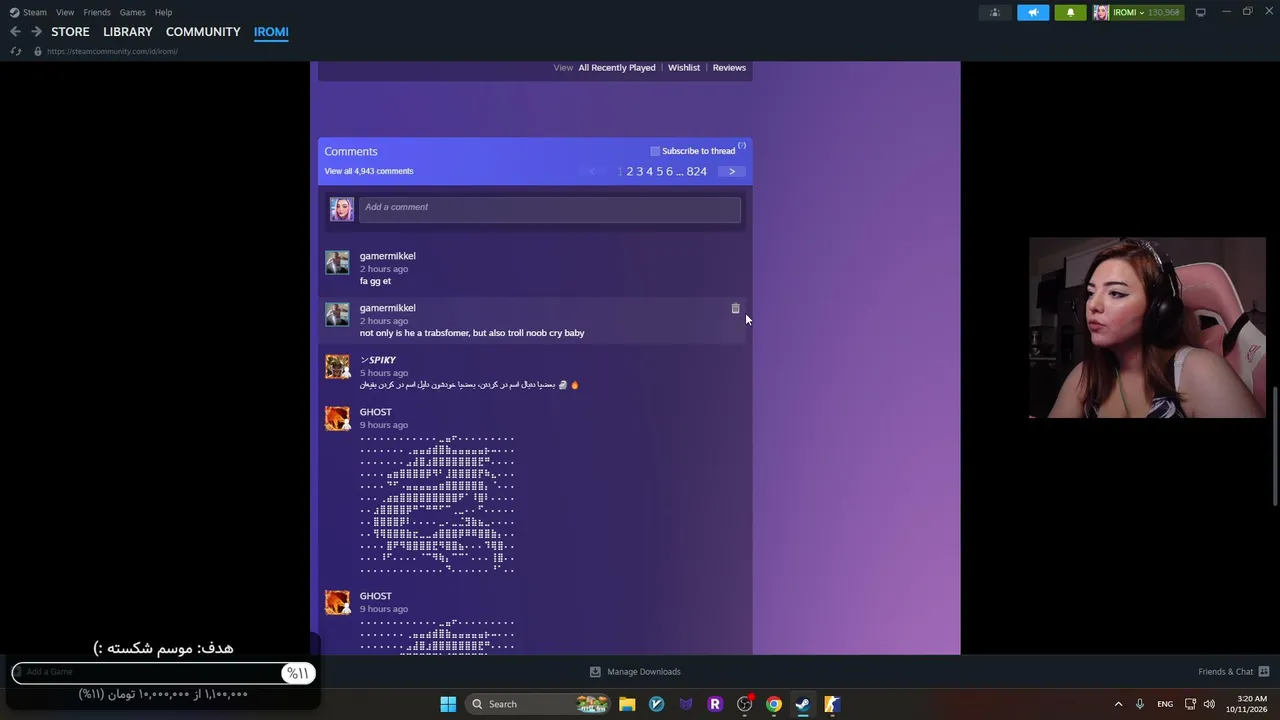Go to the LIBRARY tab

pyautogui.click(x=128, y=32)
